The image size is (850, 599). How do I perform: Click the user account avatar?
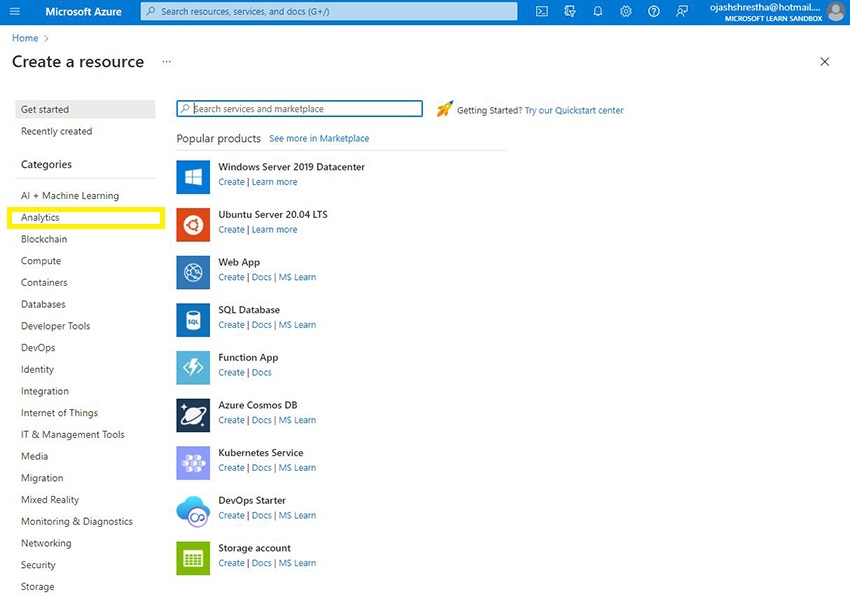(836, 11)
